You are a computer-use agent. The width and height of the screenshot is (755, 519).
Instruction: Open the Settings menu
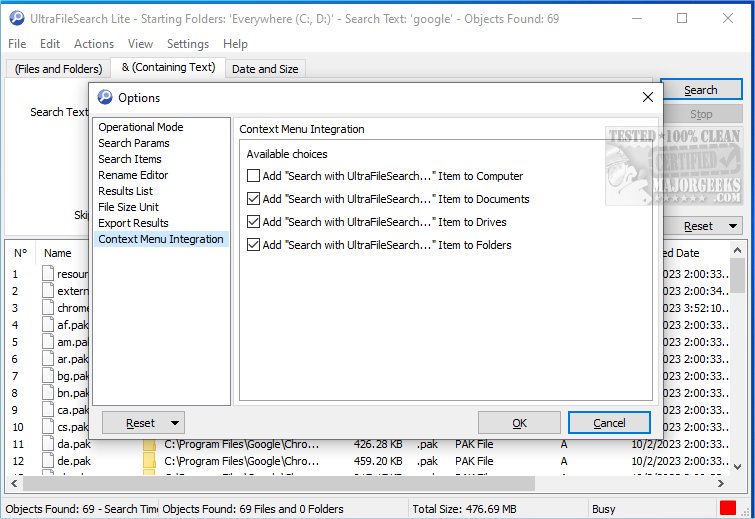click(x=188, y=44)
